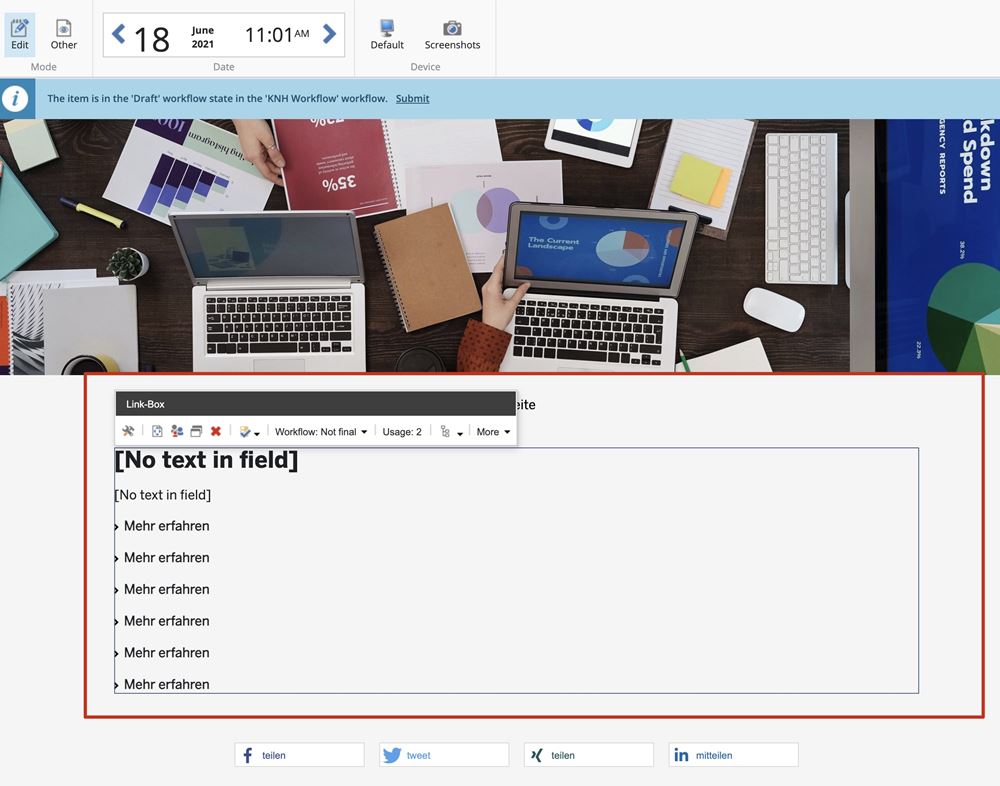The image size is (1000, 786).
Task: Advance date with right arrow
Action: [x=329, y=35]
